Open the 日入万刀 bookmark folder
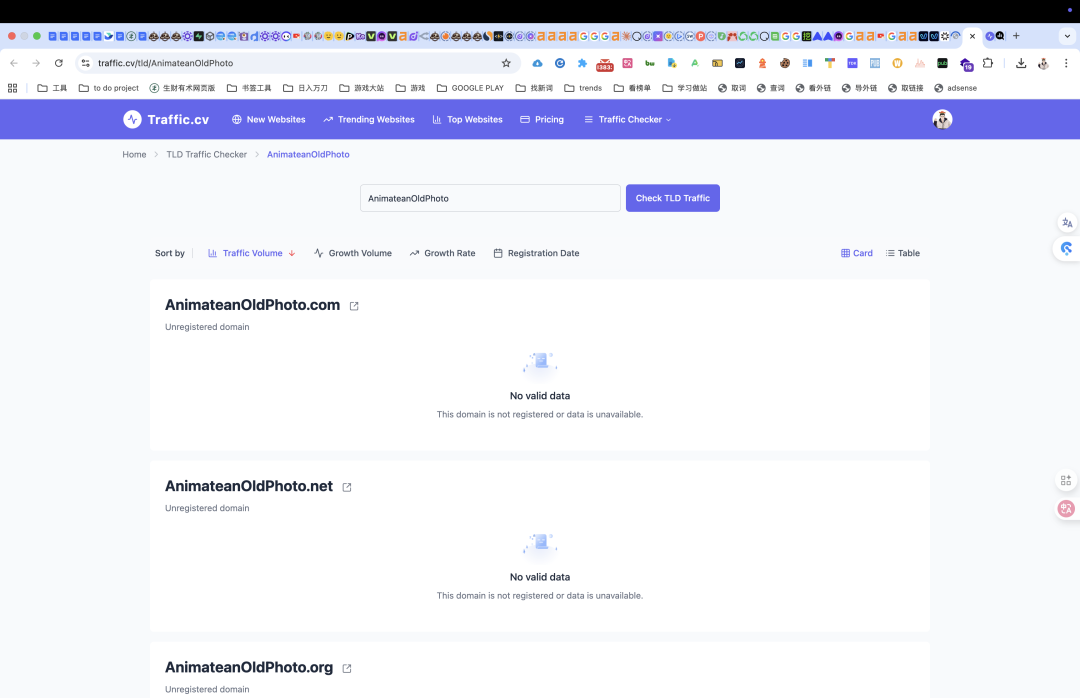The height and width of the screenshot is (698, 1080). click(306, 88)
